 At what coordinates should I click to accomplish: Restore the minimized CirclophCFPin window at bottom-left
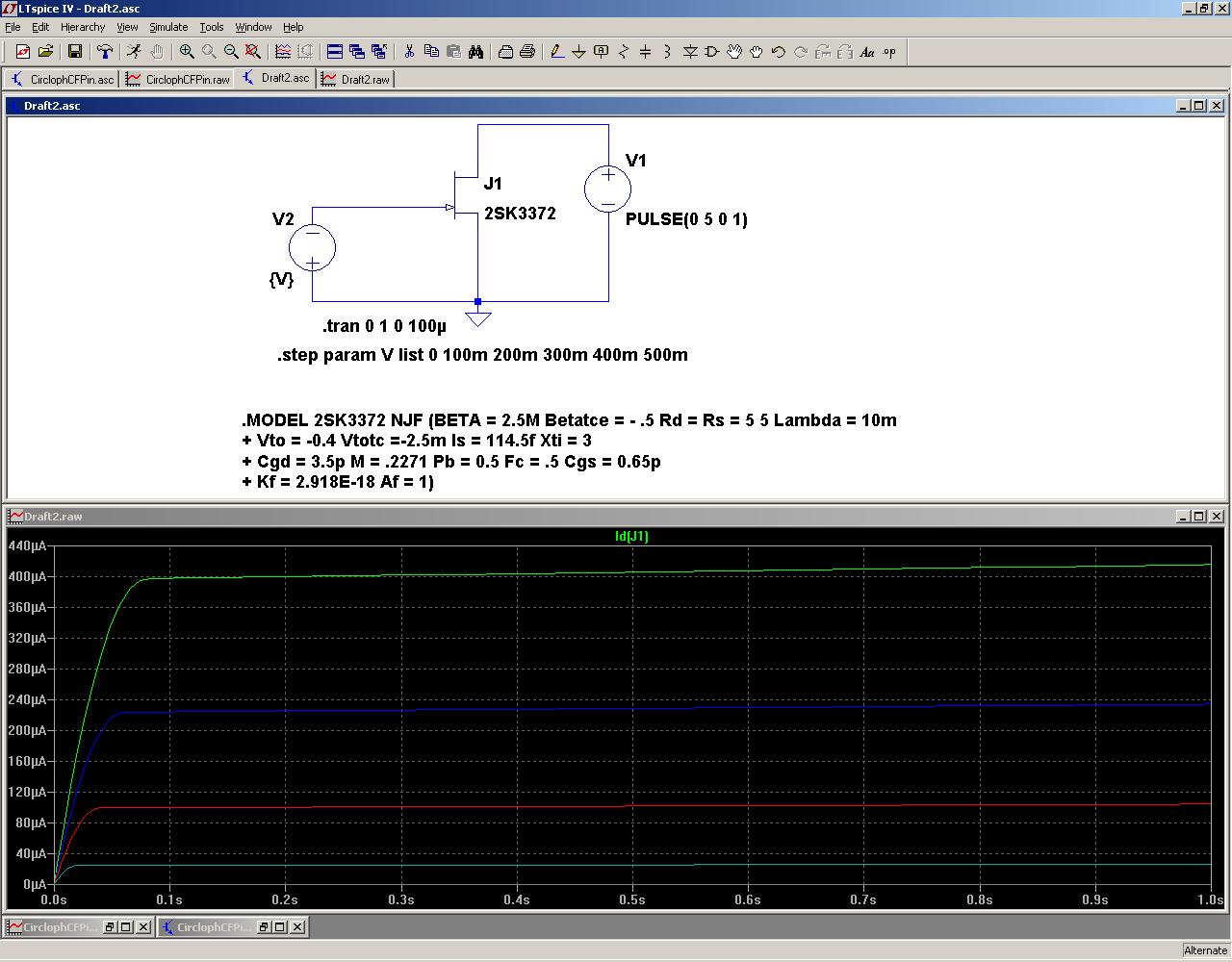(111, 927)
